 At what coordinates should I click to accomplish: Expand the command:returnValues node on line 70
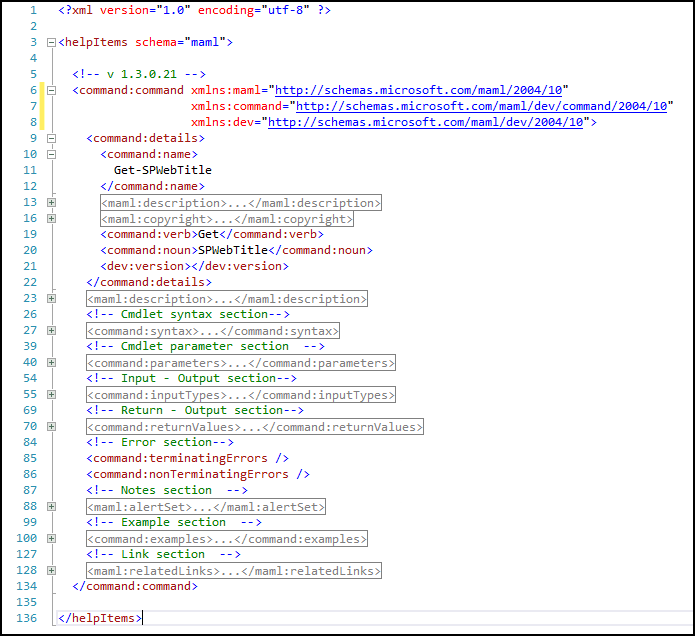[x=51, y=426]
